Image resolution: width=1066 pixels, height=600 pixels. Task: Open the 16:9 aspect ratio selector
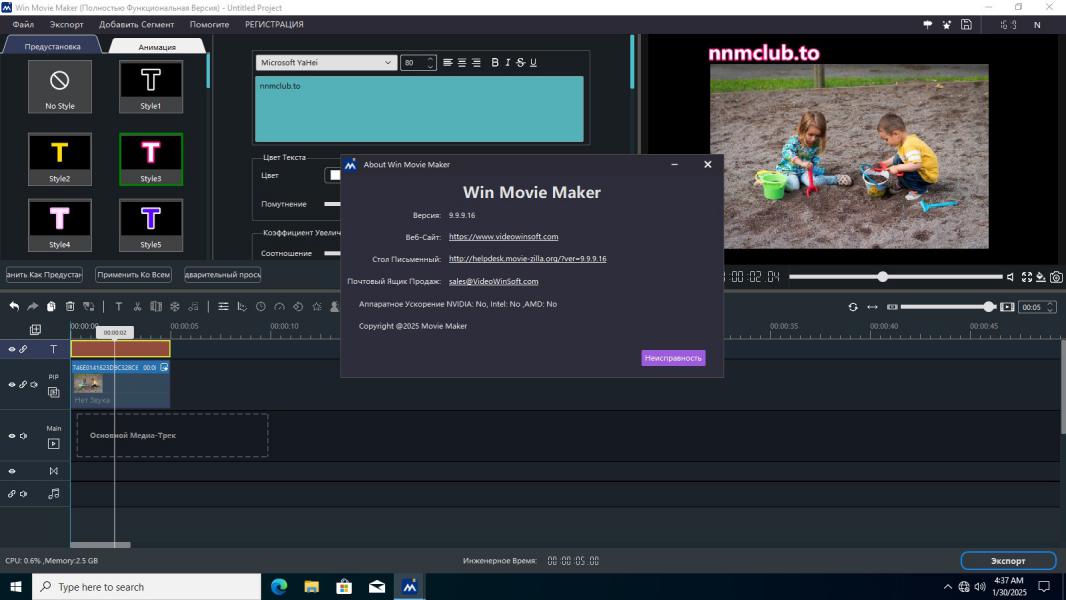click(x=1008, y=24)
